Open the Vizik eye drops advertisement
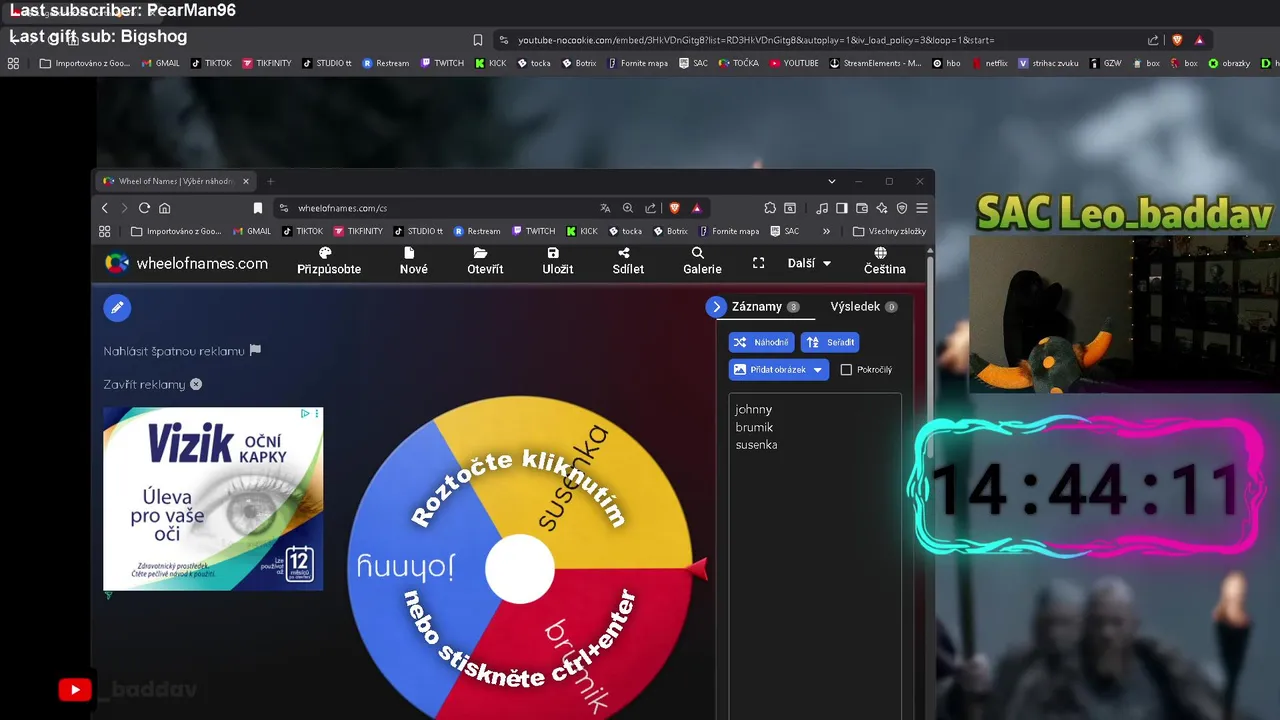 tap(213, 498)
